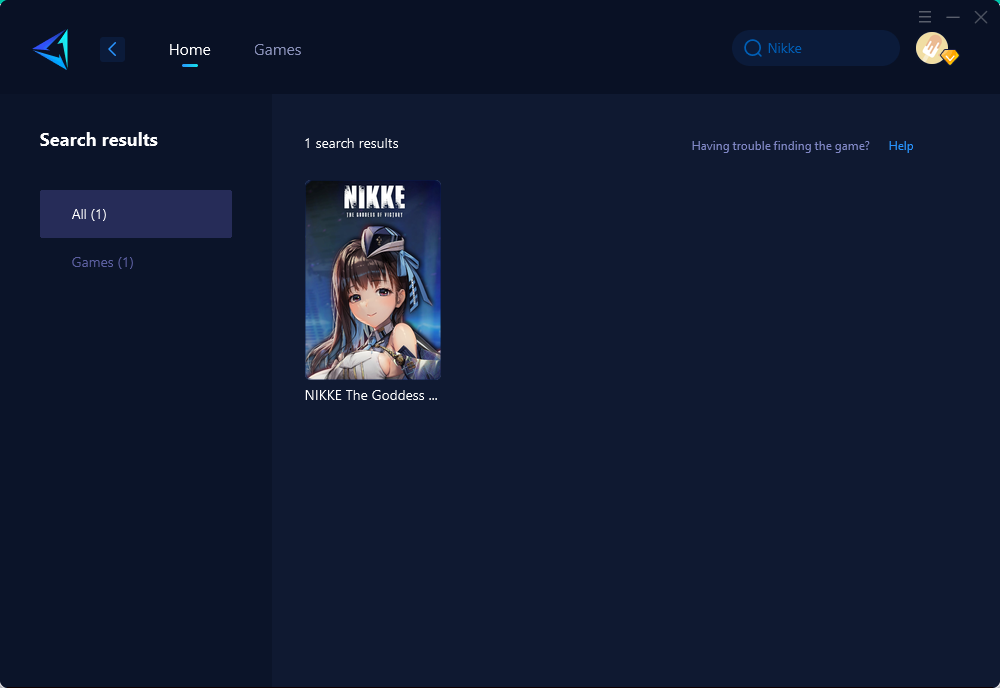Open the hamburger menu icon
Image resolution: width=1000 pixels, height=688 pixels.
point(925,17)
